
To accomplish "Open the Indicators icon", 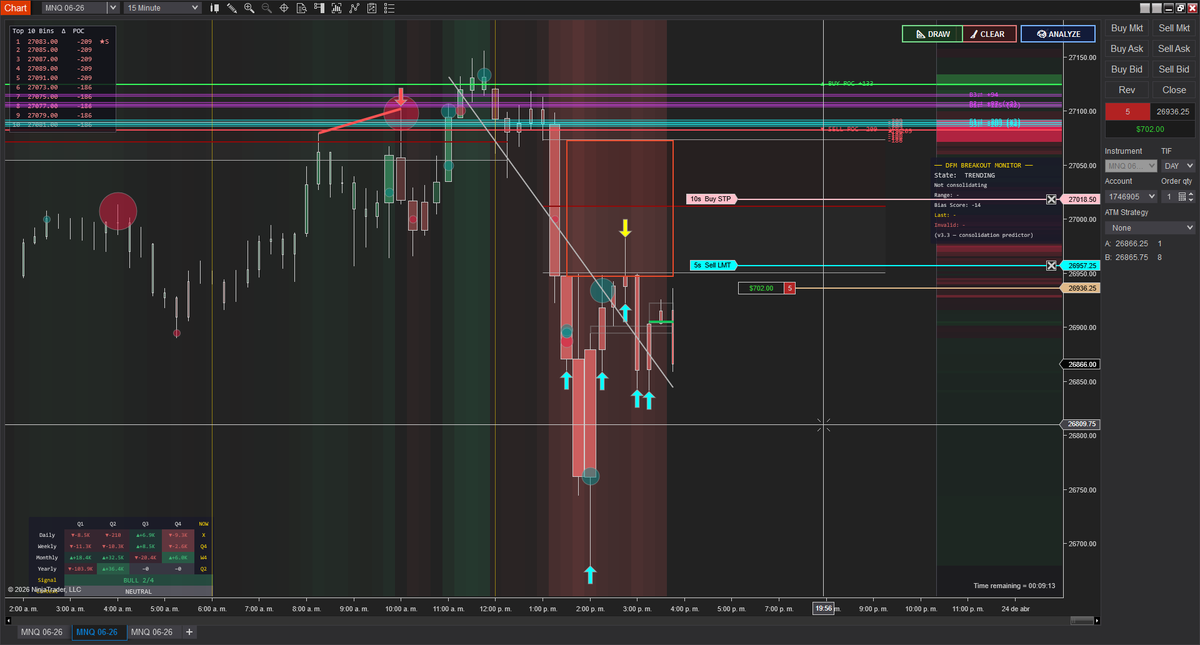I will click(x=354, y=8).
